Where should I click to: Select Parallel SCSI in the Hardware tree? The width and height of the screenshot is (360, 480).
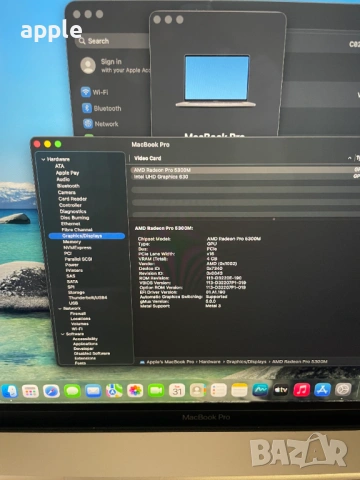pyautogui.click(x=78, y=259)
